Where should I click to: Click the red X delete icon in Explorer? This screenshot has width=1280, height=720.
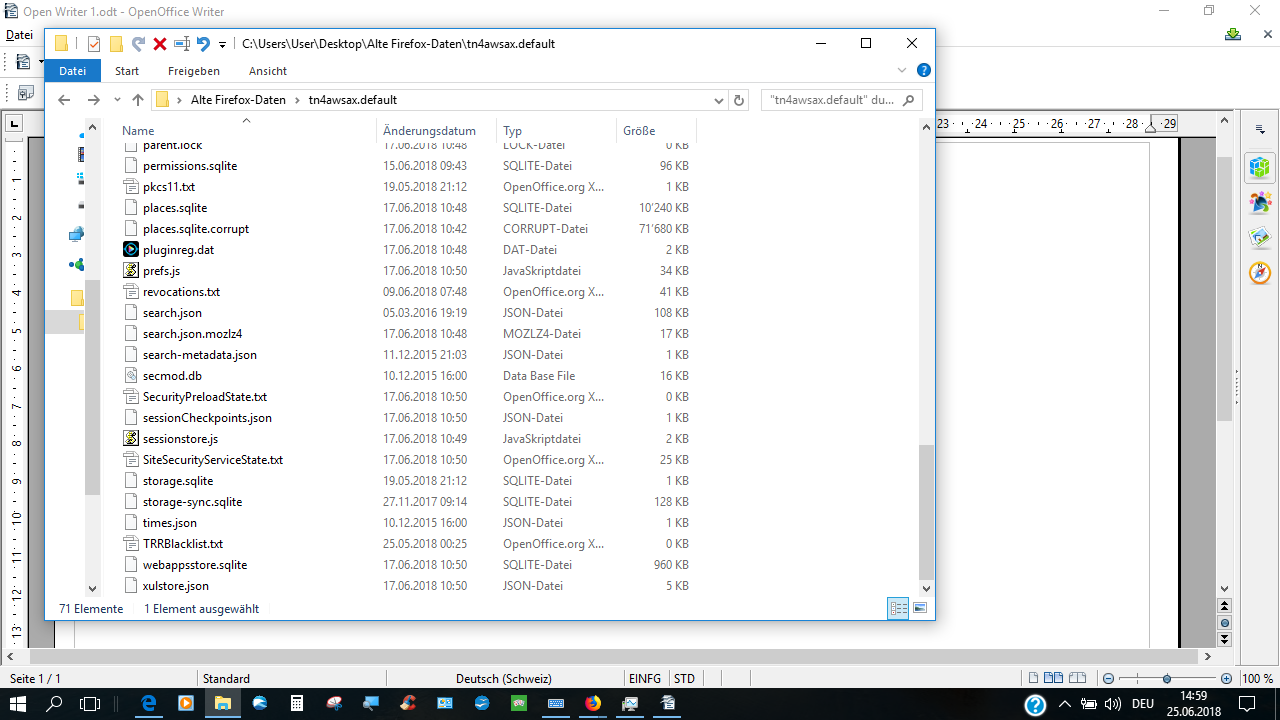159,44
